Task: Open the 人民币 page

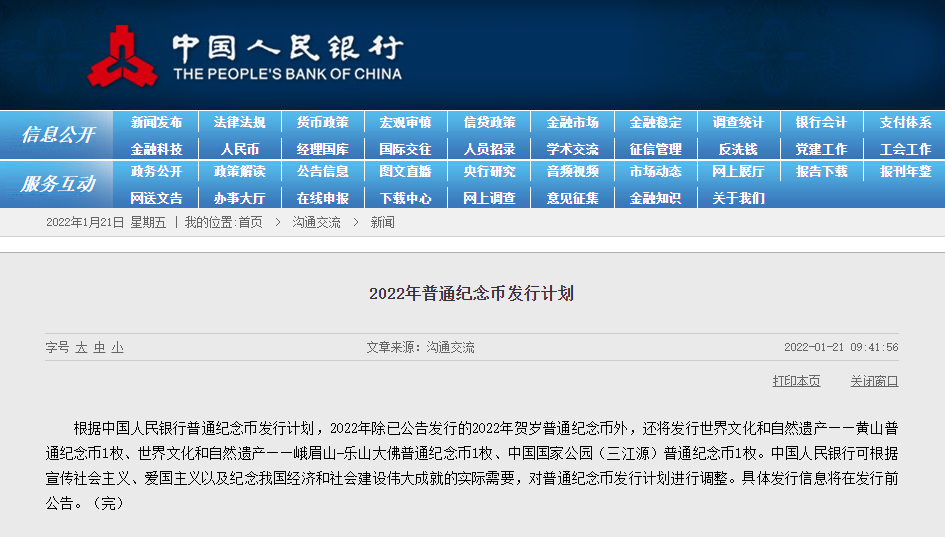Action: [x=239, y=149]
